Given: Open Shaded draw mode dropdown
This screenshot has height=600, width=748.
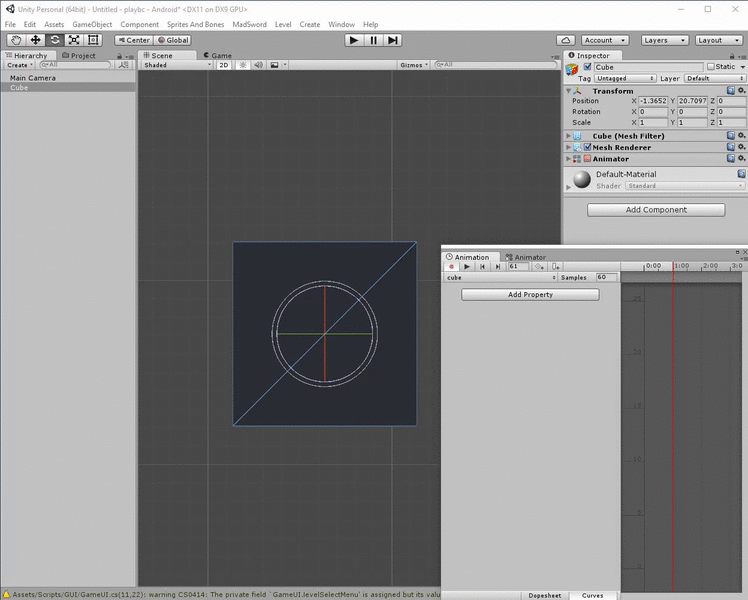Looking at the screenshot, I should [177, 65].
